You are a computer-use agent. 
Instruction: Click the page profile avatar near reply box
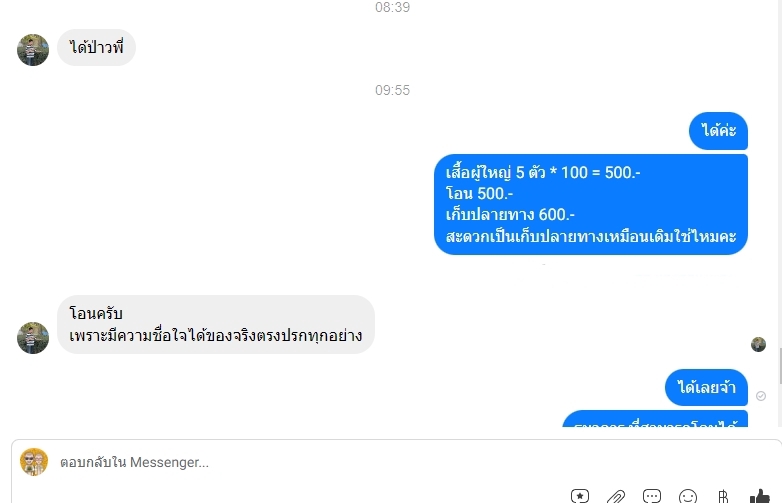(34, 462)
